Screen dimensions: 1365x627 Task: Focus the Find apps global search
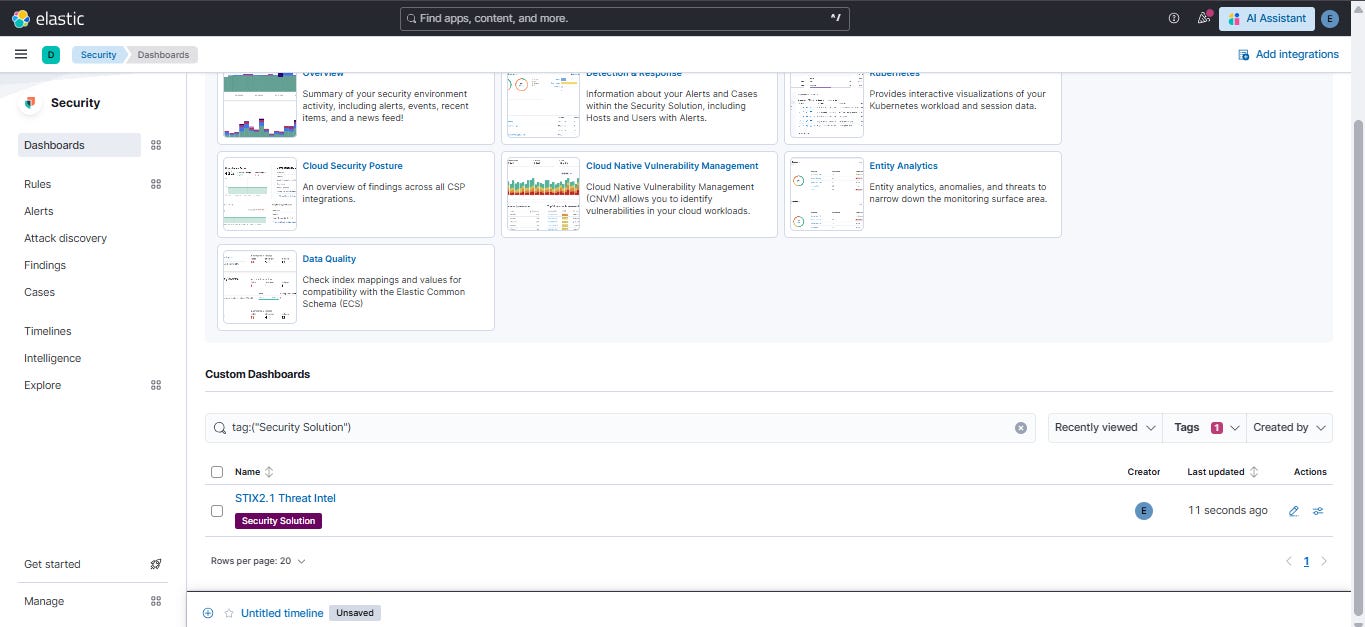coord(625,18)
